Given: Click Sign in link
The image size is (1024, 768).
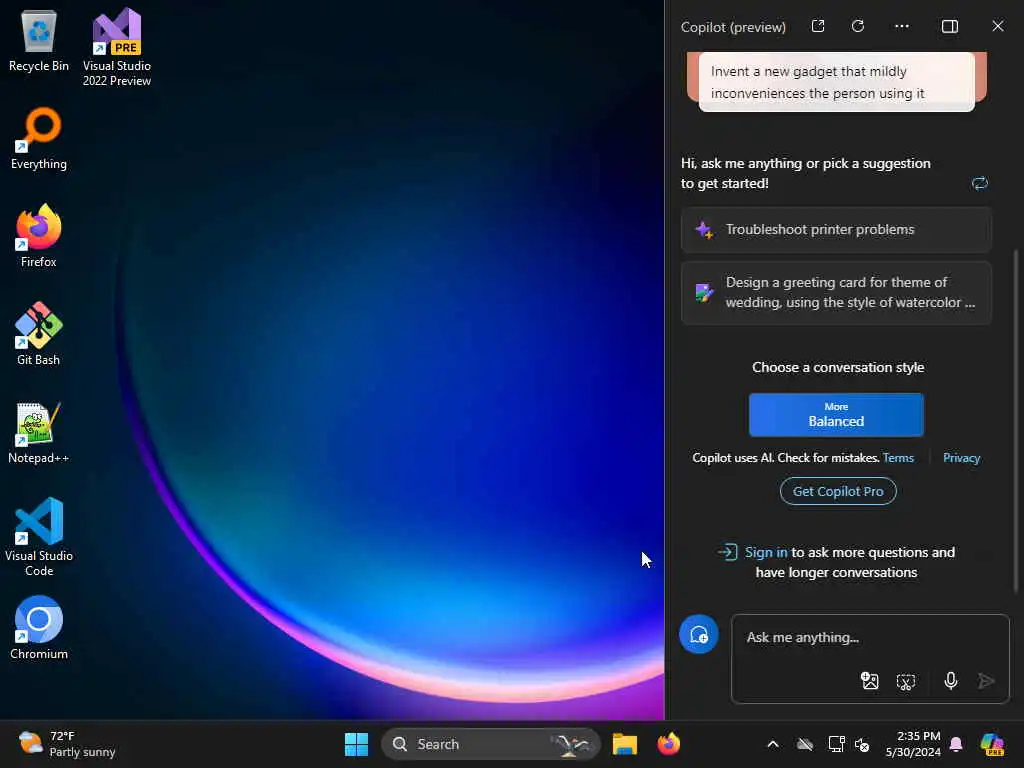Looking at the screenshot, I should click(x=766, y=552).
